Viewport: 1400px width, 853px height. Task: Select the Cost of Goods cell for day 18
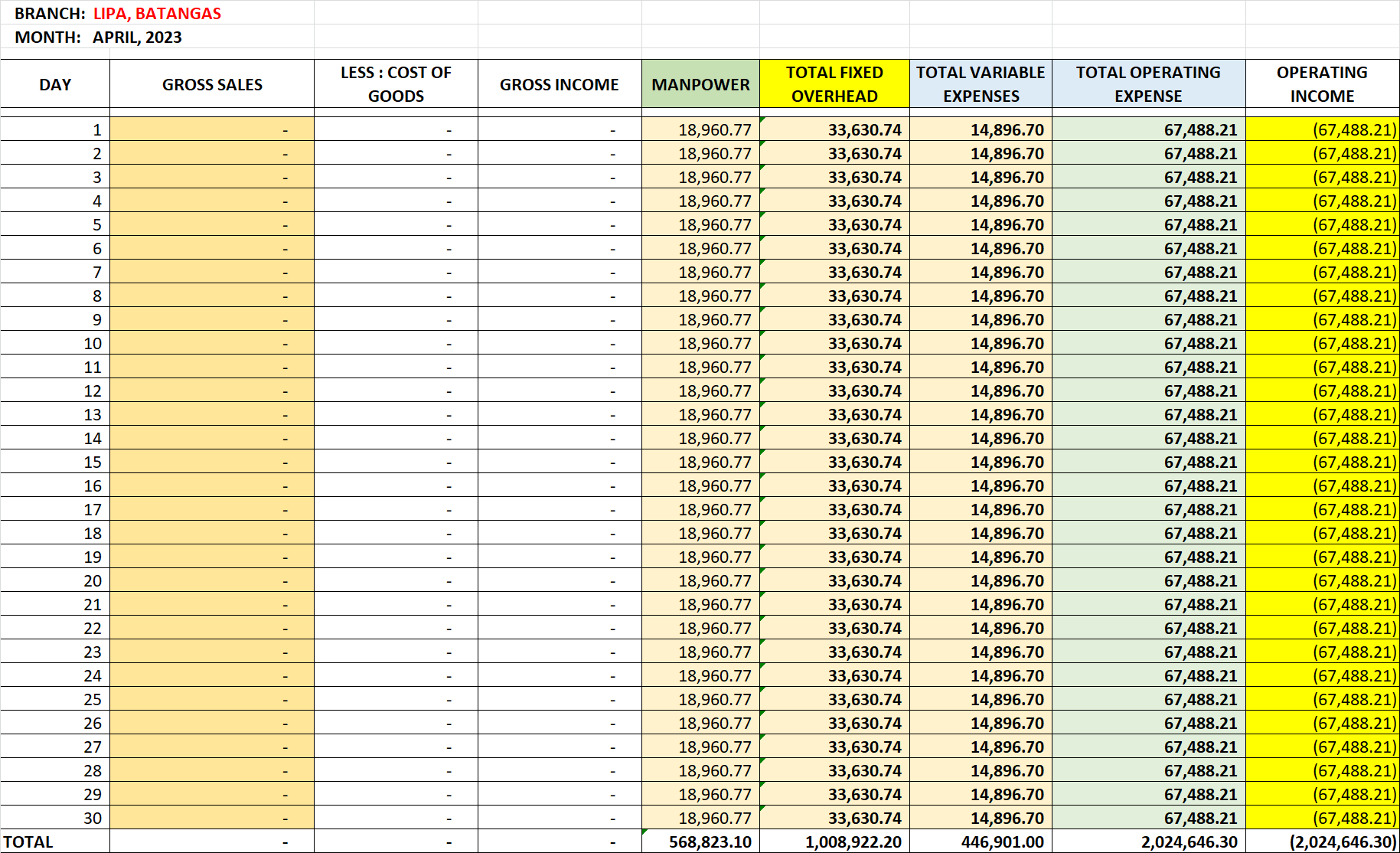[396, 533]
